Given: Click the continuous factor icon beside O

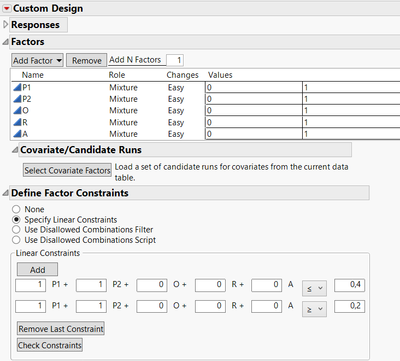Looking at the screenshot, I should (x=17, y=111).
